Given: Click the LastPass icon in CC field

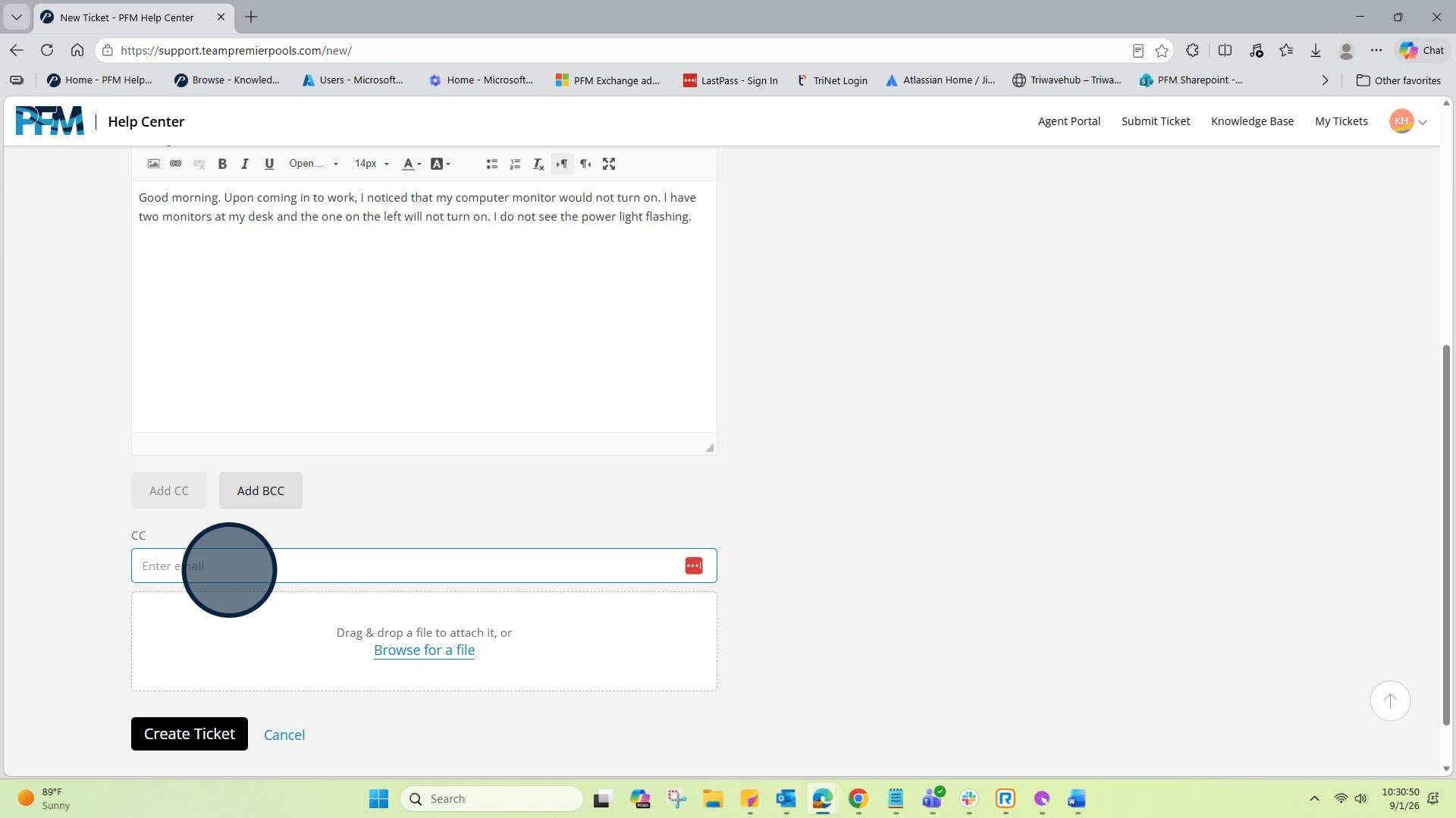Looking at the screenshot, I should coord(693,566).
